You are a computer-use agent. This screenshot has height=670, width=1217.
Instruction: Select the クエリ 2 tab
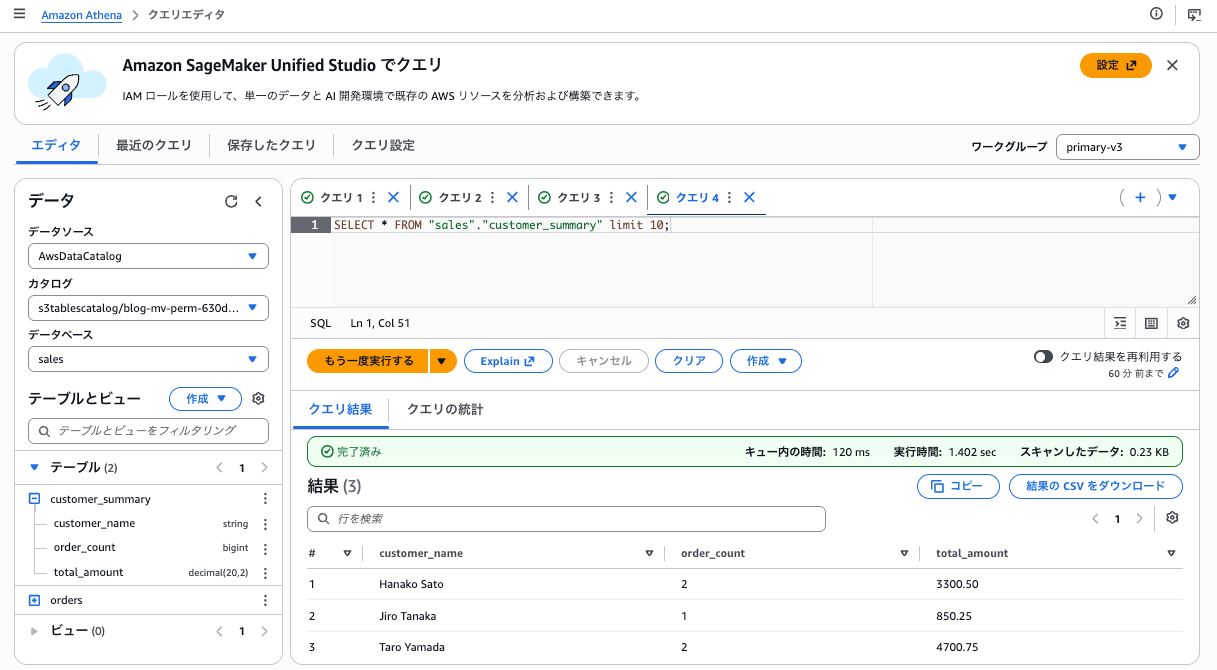pyautogui.click(x=459, y=198)
